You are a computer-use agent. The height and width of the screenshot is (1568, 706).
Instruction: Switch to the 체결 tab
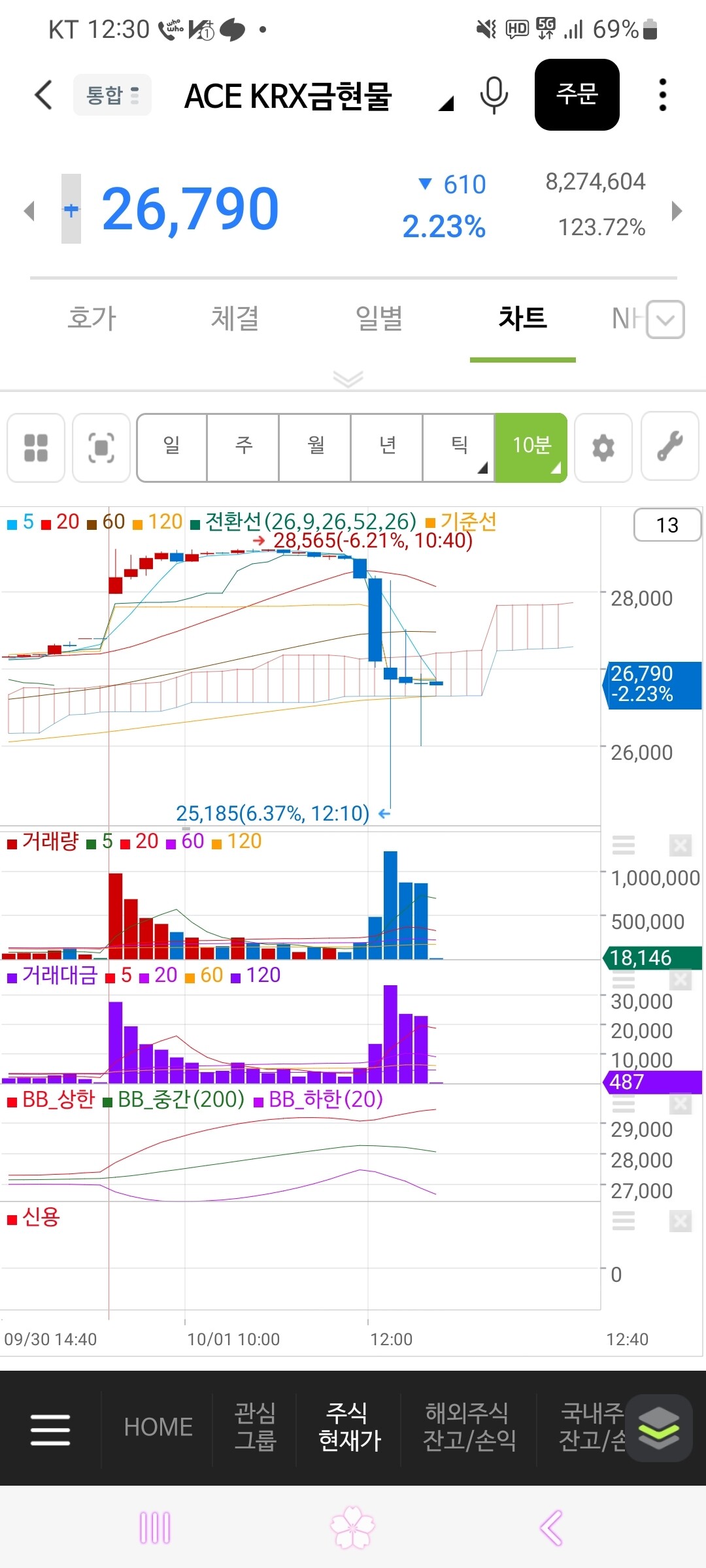click(x=235, y=318)
